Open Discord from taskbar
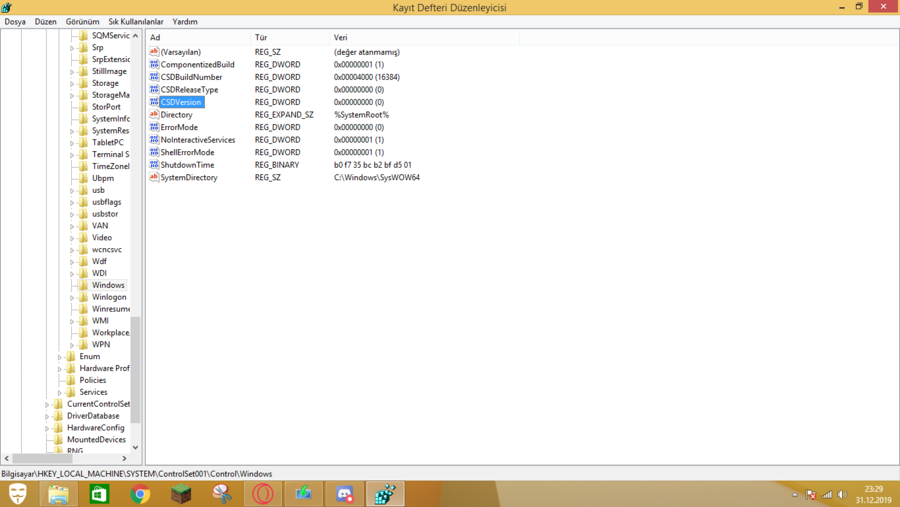This screenshot has width=900, height=507. tap(344, 494)
